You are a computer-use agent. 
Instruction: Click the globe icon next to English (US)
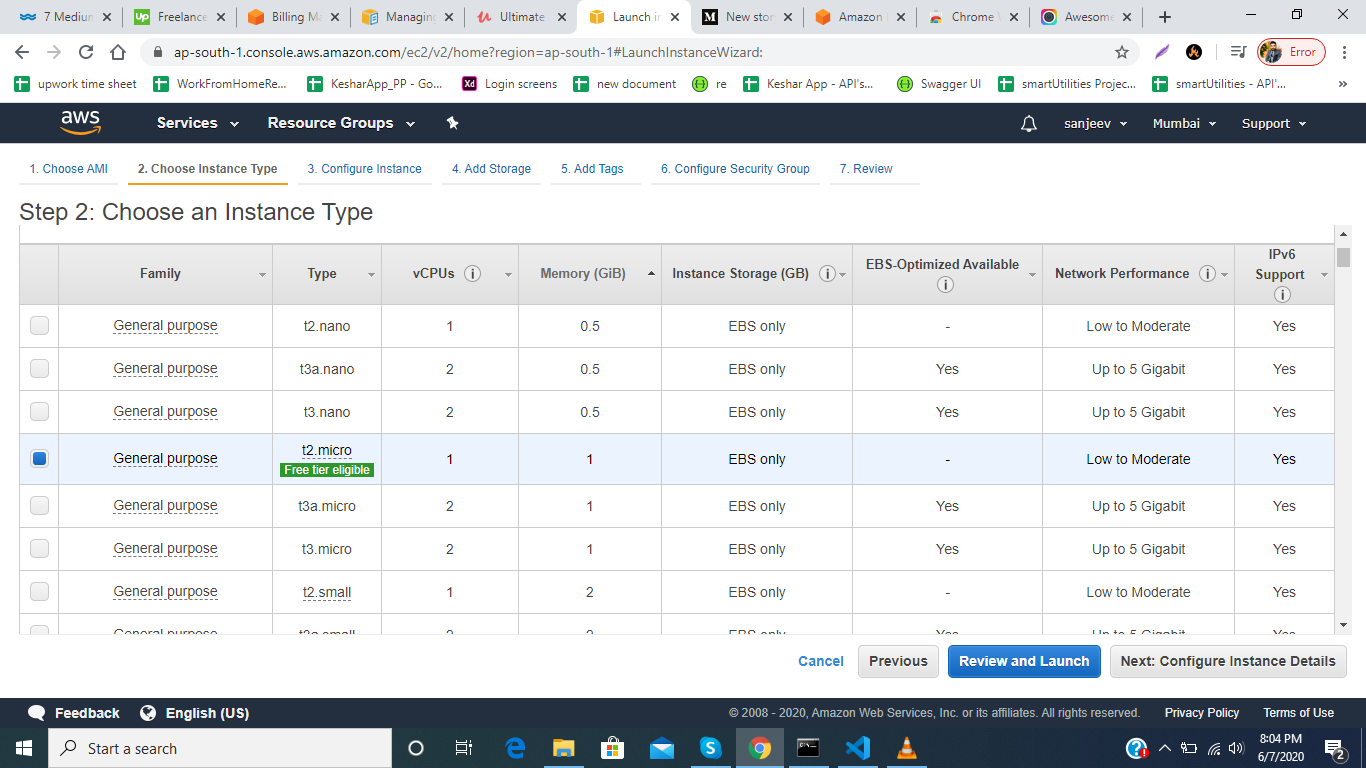point(147,713)
